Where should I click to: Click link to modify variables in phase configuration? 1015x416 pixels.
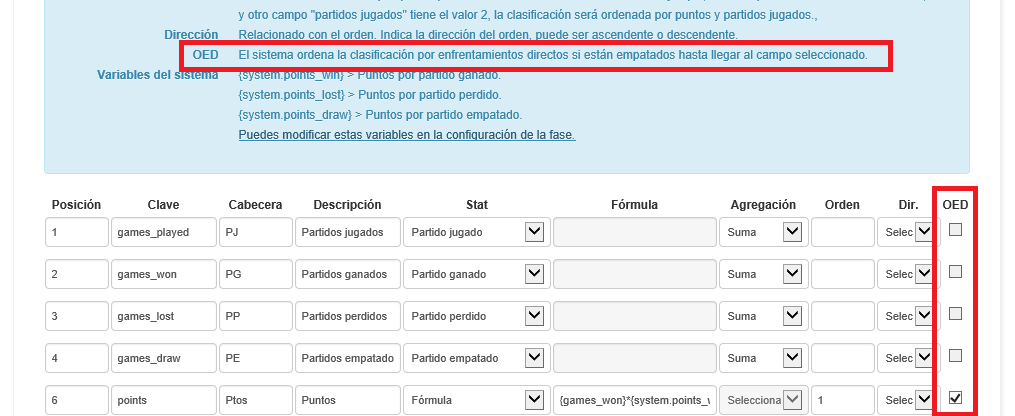[406, 135]
